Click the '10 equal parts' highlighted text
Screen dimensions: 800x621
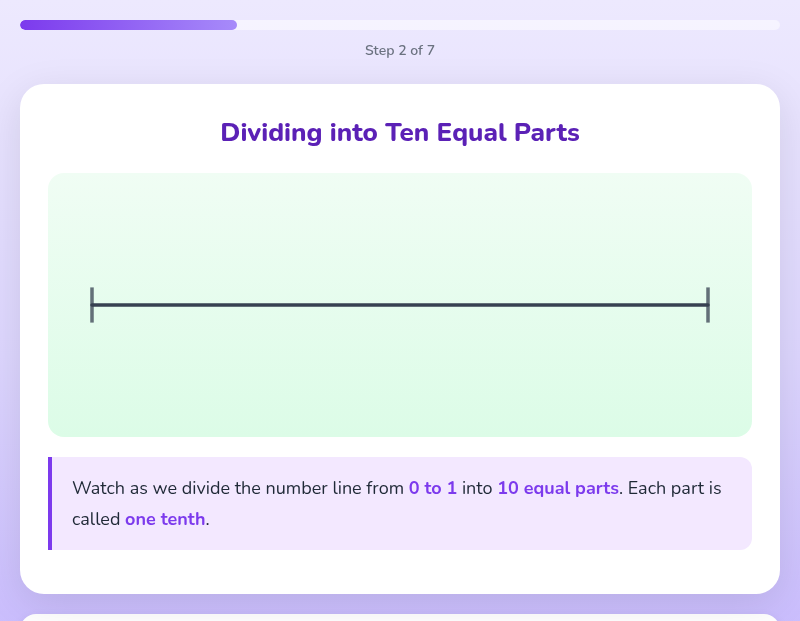tap(557, 488)
